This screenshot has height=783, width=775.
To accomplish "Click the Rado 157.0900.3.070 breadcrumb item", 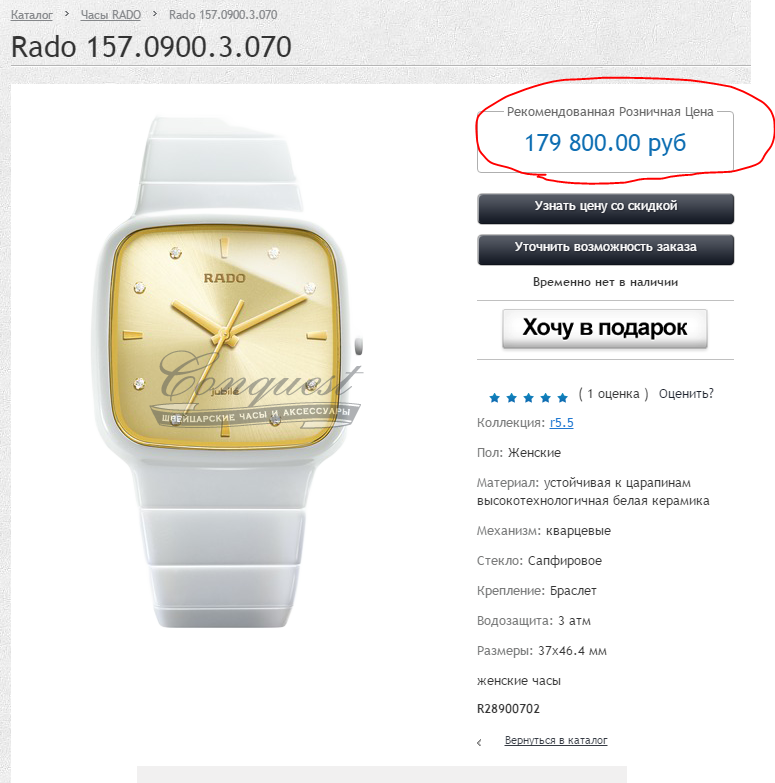I will click(223, 15).
